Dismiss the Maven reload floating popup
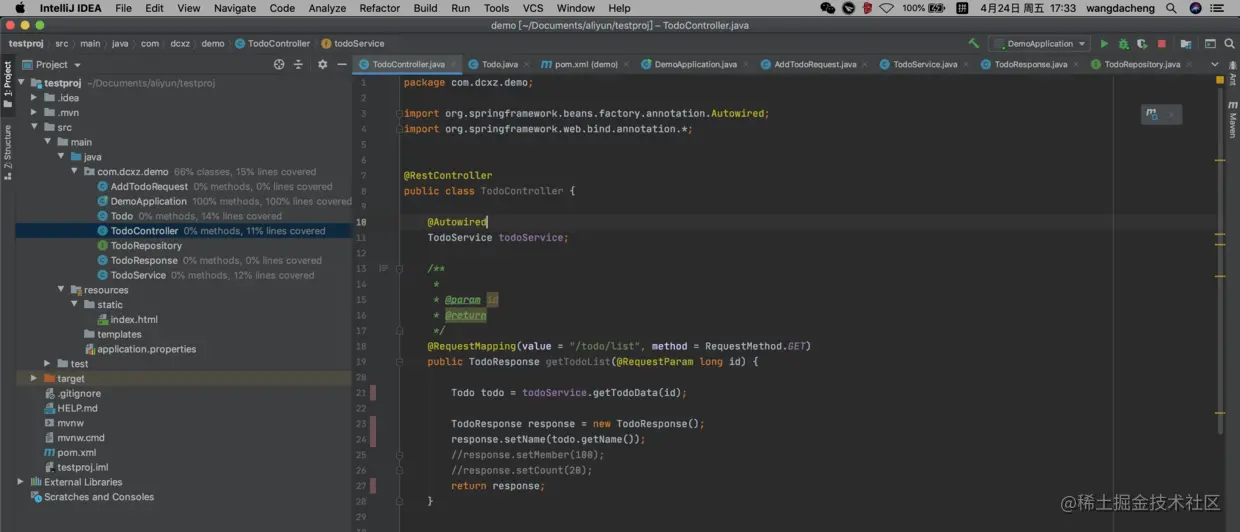This screenshot has height=532, width=1240. click(1171, 115)
